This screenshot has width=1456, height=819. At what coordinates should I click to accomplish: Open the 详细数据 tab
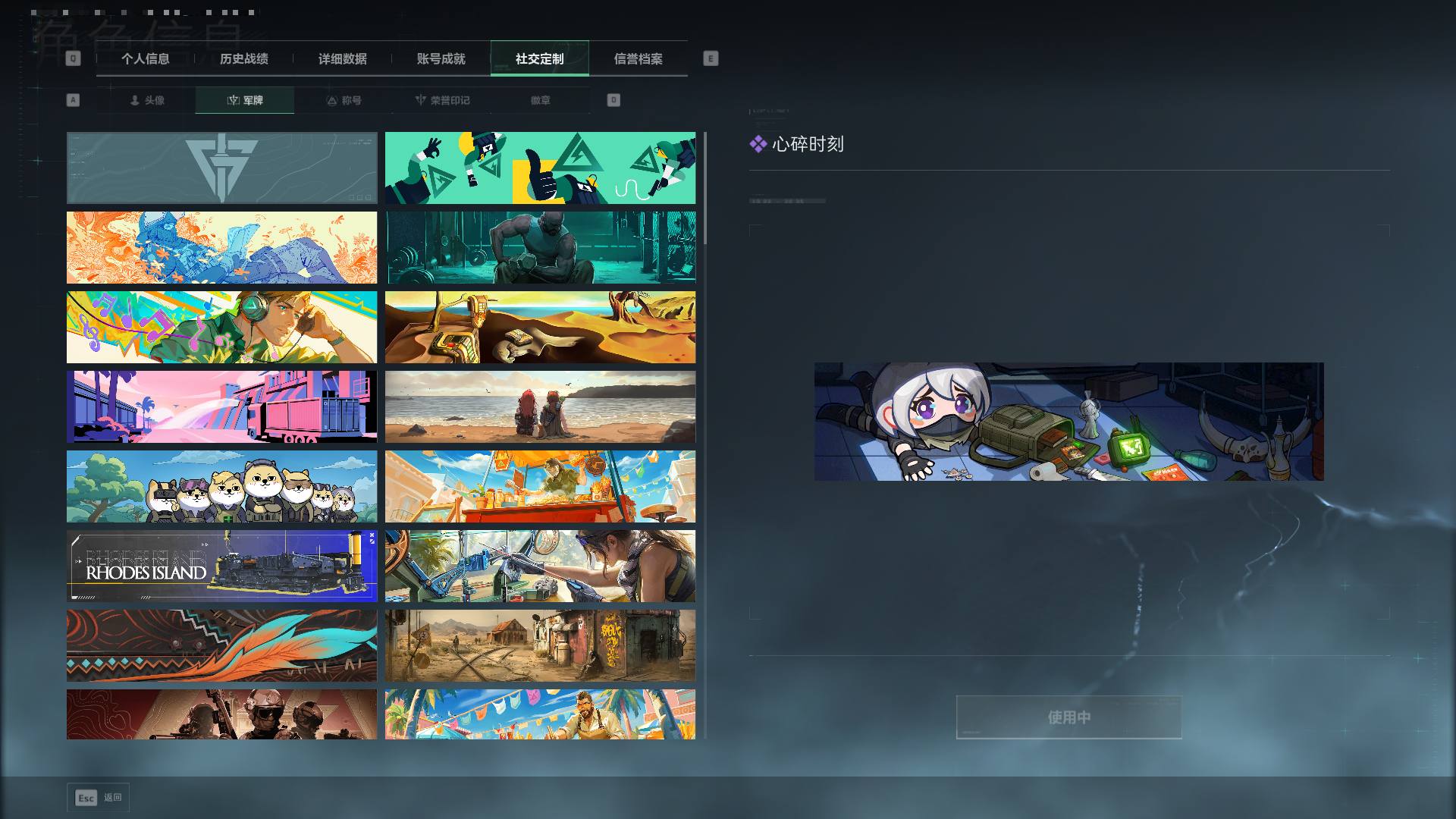tap(343, 59)
